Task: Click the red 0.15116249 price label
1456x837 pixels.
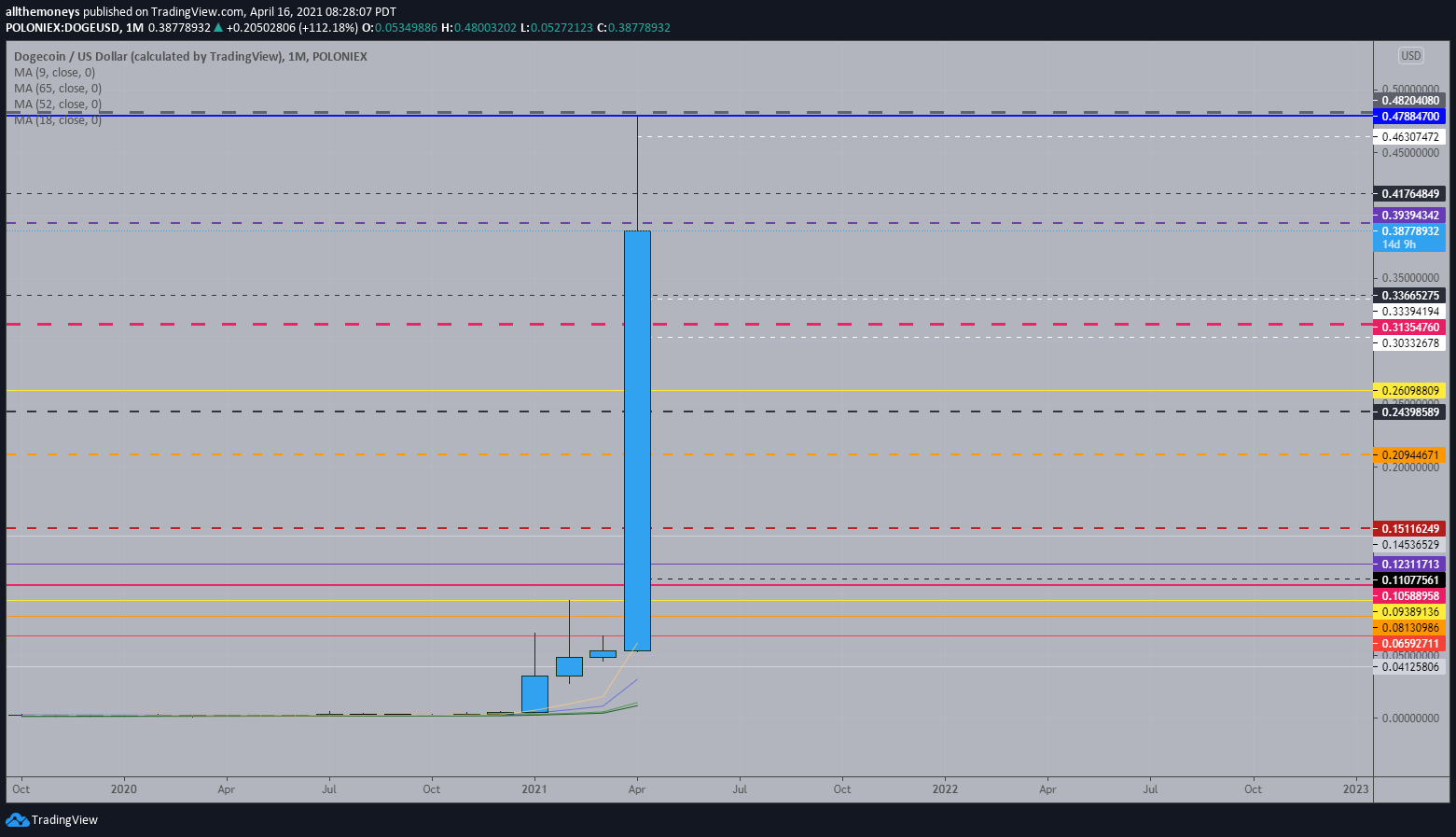Action: (1409, 529)
